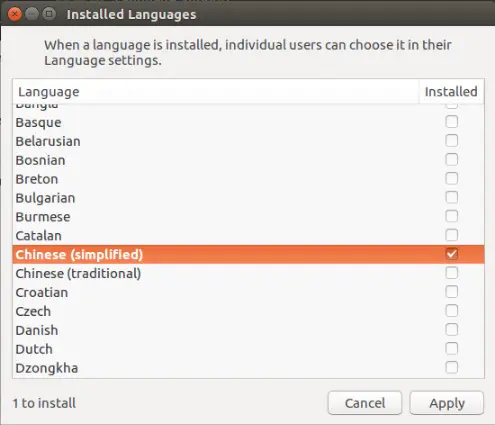Viewport: 495px width, 425px height.
Task: Sort by the Installed column header
Action: [451, 92]
